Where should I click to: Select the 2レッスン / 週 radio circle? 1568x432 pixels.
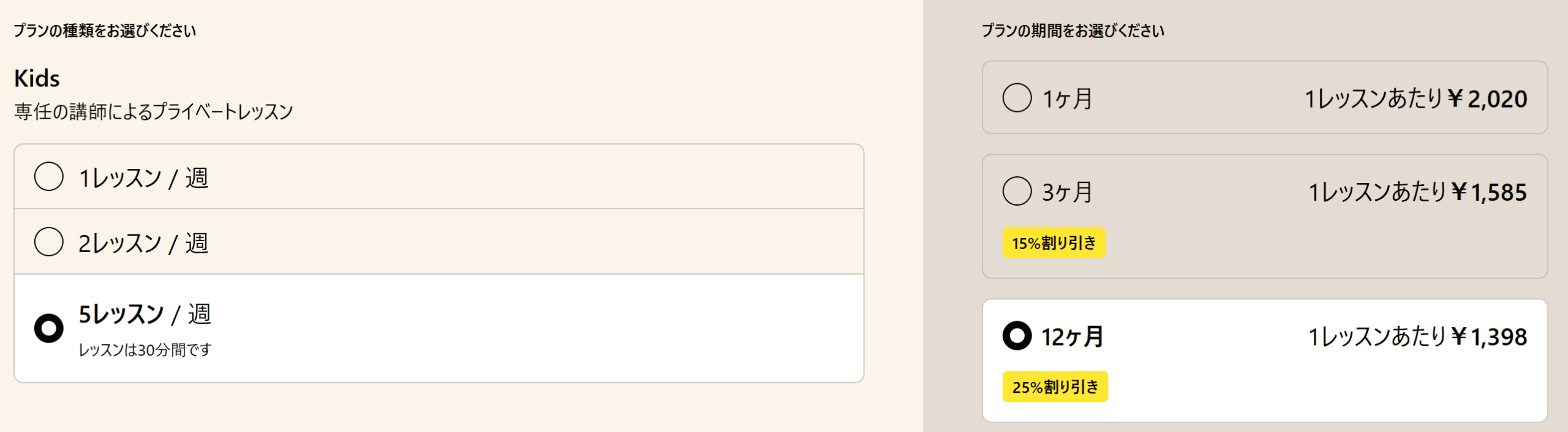pyautogui.click(x=49, y=242)
